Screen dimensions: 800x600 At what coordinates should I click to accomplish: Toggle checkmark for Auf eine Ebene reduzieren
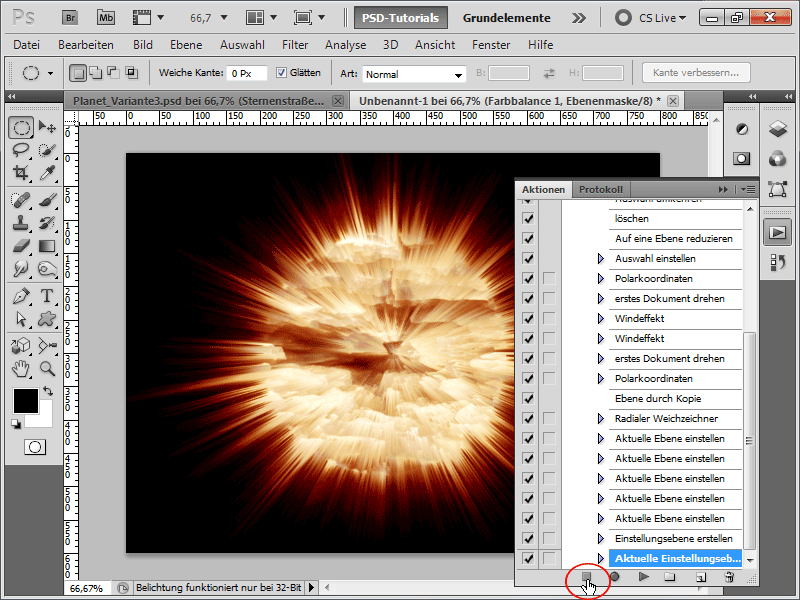(528, 238)
